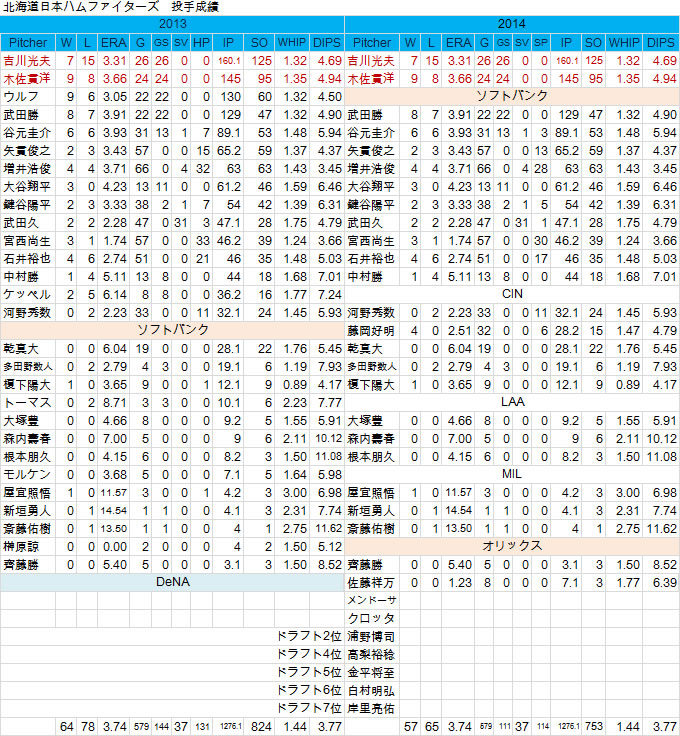Select the title 北海道日本ハムファイターズ 投手成績
The height and width of the screenshot is (736, 680).
point(111,7)
